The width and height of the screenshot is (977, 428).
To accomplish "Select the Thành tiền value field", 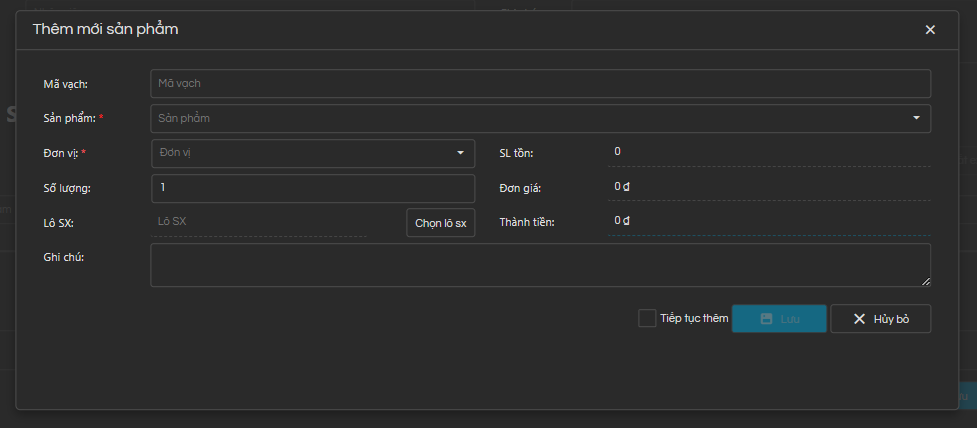I will [x=770, y=220].
